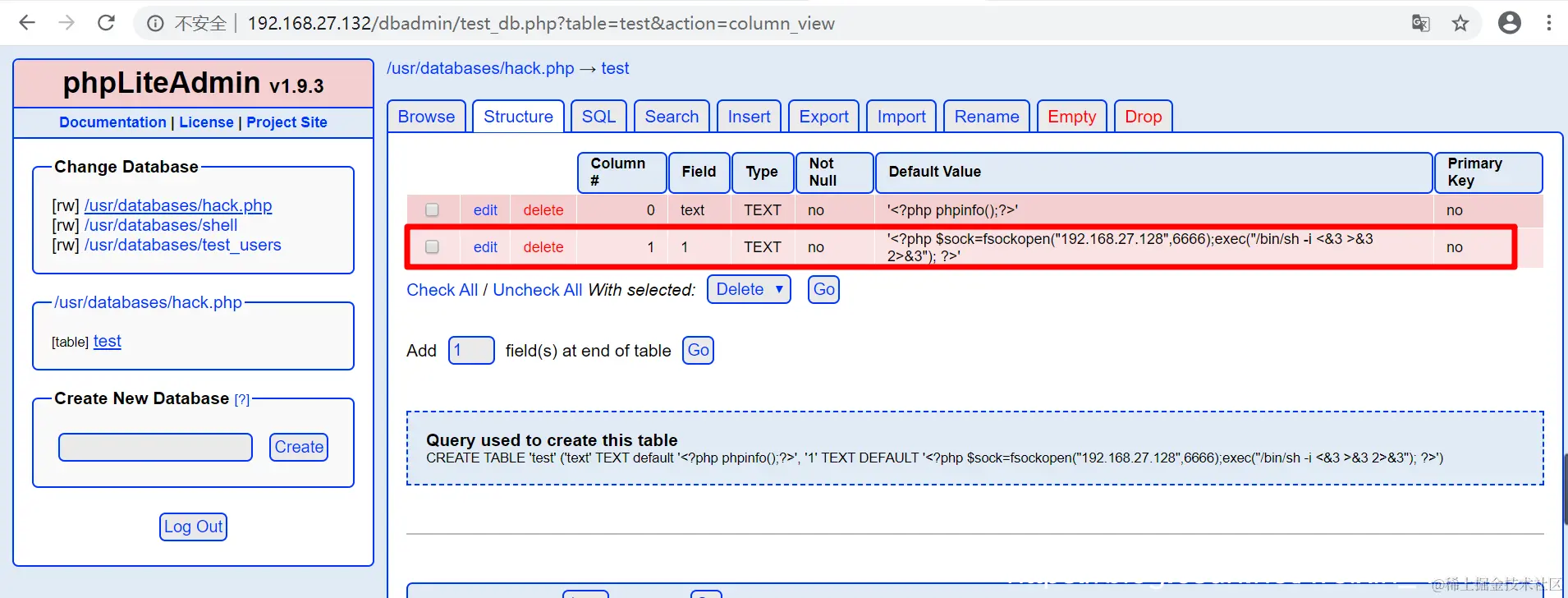
Task: Reload the current page
Action: click(x=106, y=23)
